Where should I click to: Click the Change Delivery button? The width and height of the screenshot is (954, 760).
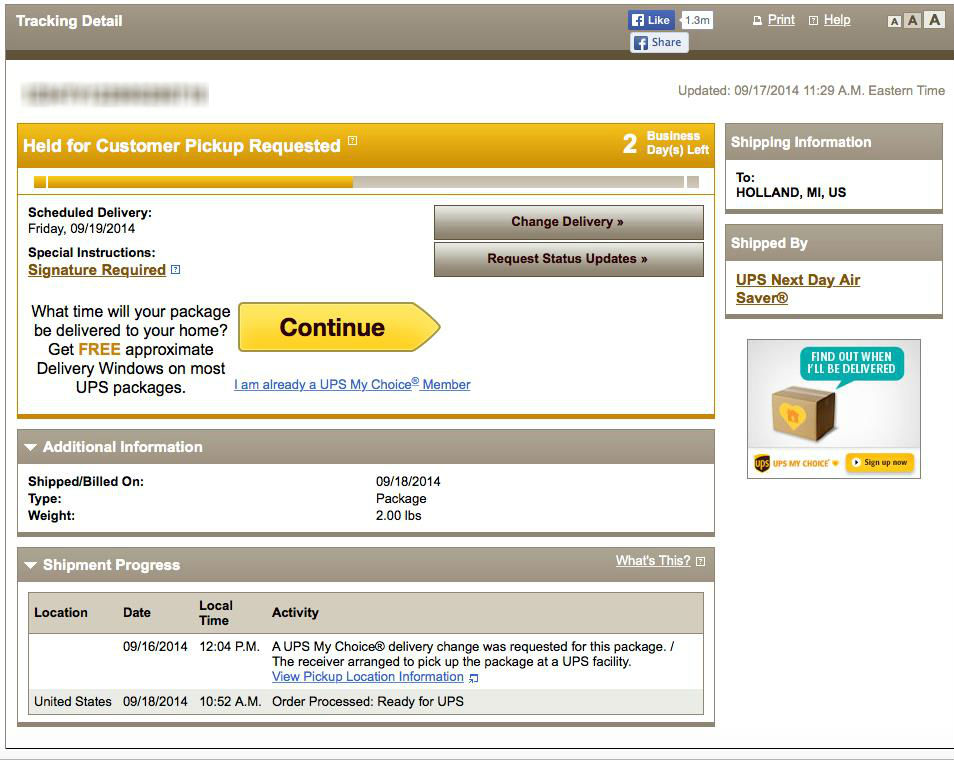coord(568,222)
